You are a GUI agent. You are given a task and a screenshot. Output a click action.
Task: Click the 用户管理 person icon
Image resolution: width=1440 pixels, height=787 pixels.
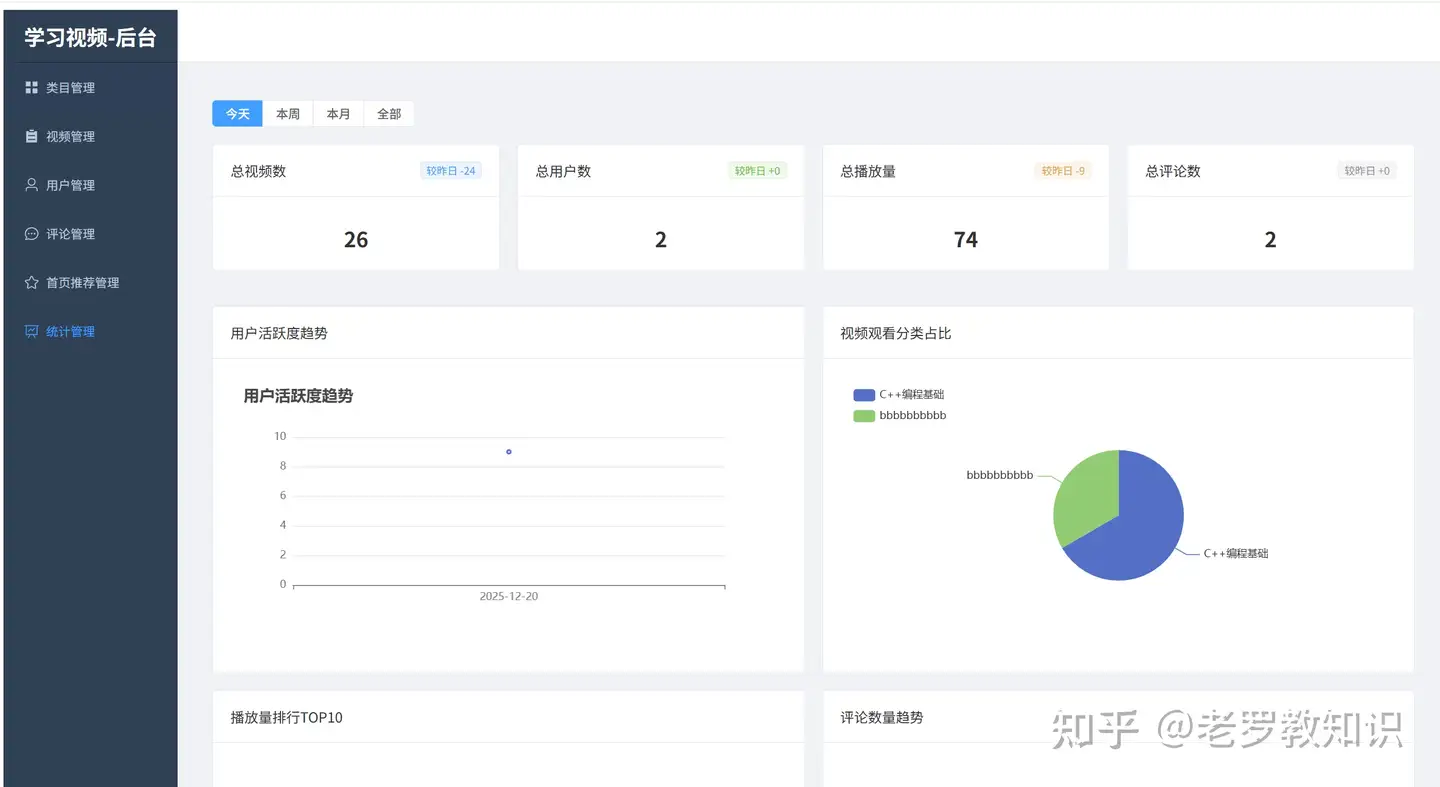click(31, 185)
